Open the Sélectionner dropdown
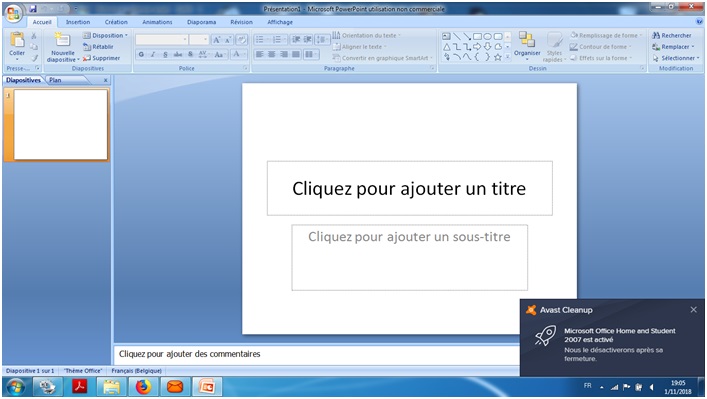The image size is (707, 399). coord(676,58)
